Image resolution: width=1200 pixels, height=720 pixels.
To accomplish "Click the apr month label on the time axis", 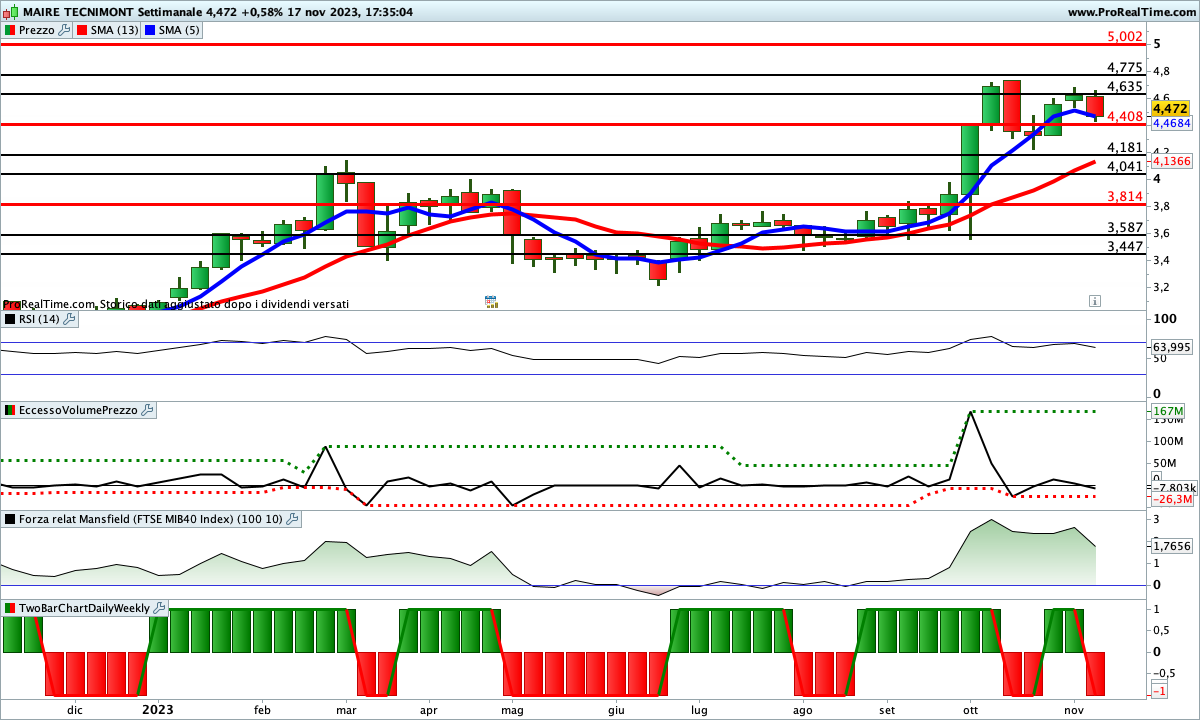I will 429,709.
